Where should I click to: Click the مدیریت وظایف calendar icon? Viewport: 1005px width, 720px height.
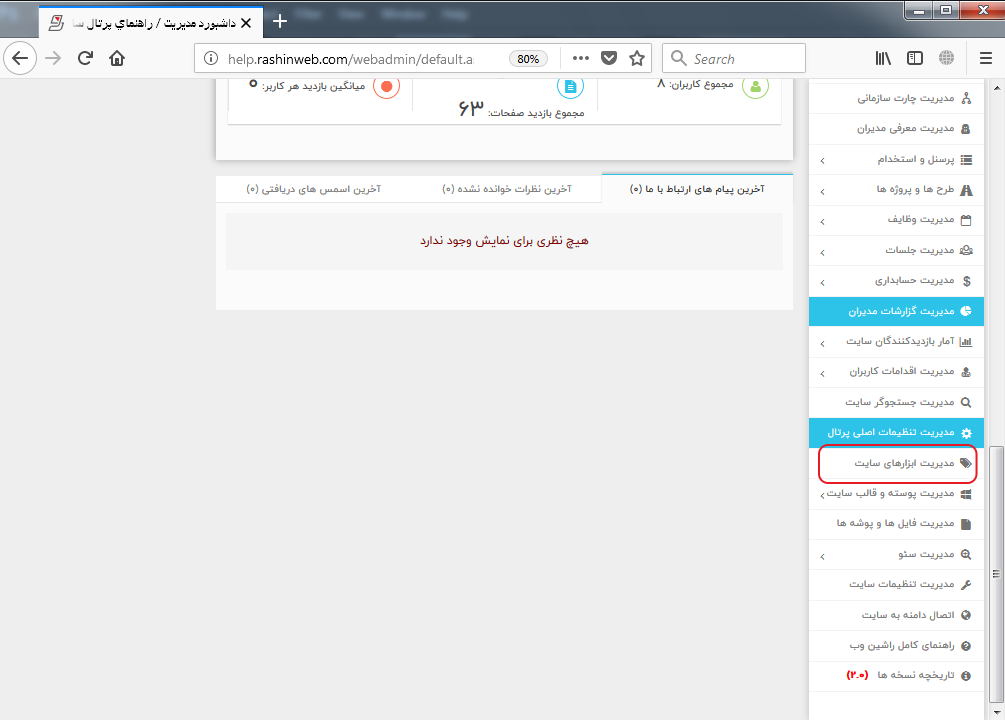pos(967,220)
